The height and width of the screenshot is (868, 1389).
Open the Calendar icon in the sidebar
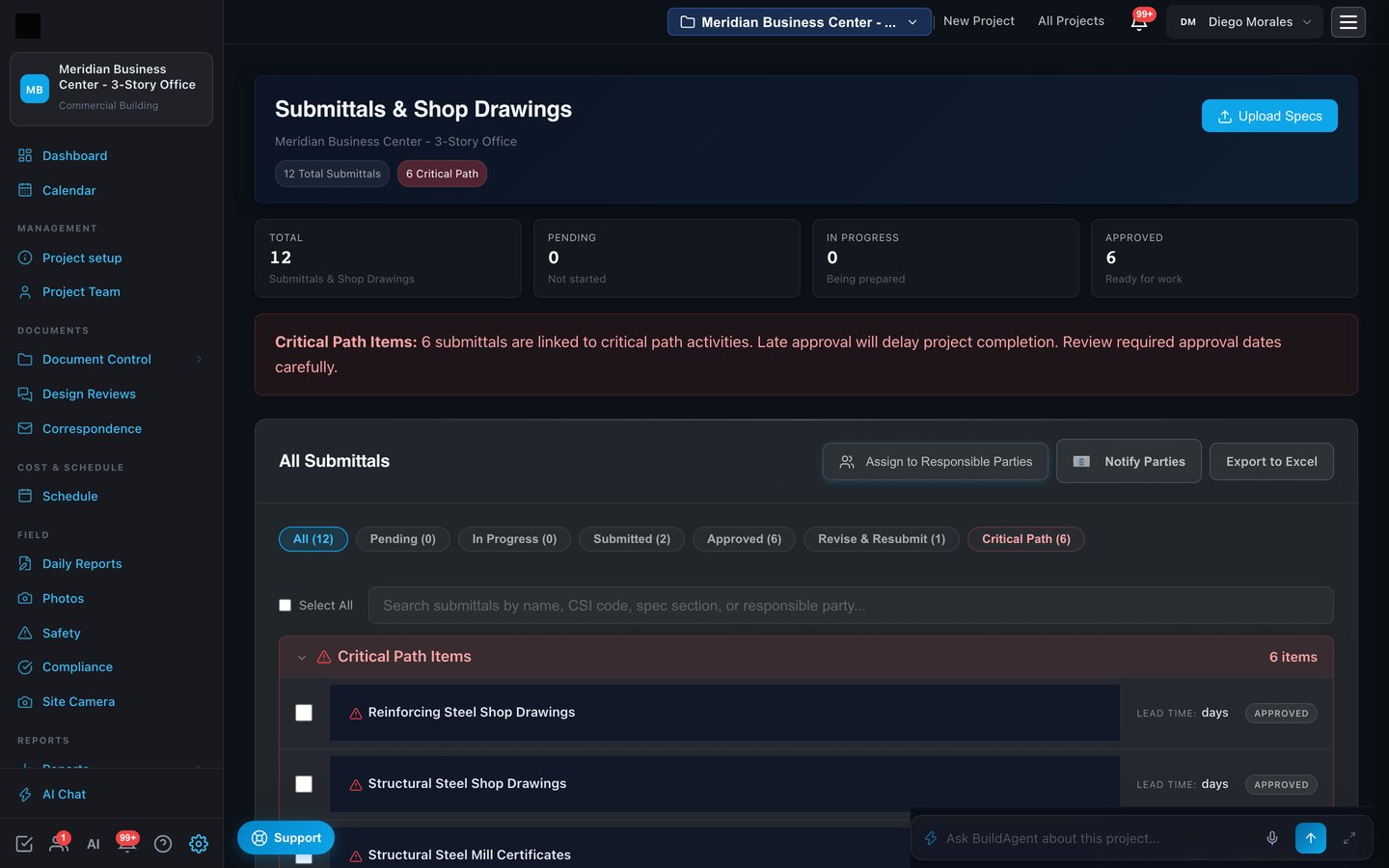(25, 190)
